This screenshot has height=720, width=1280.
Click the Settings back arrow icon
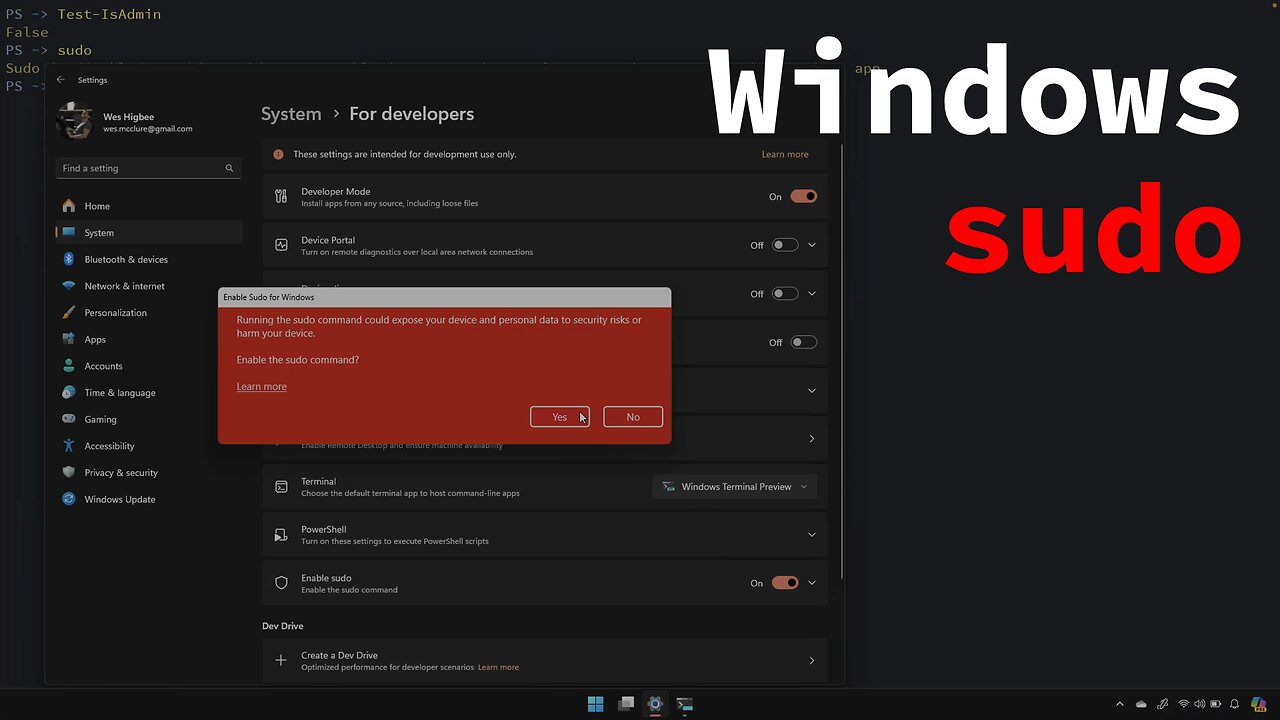(x=61, y=80)
